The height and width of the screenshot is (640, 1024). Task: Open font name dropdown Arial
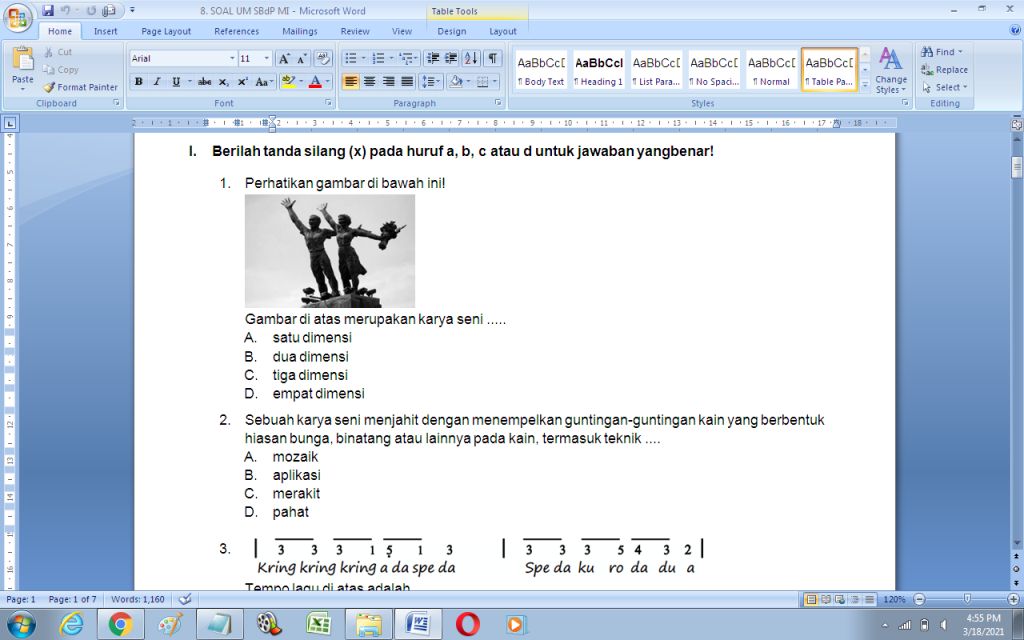[x=232, y=59]
